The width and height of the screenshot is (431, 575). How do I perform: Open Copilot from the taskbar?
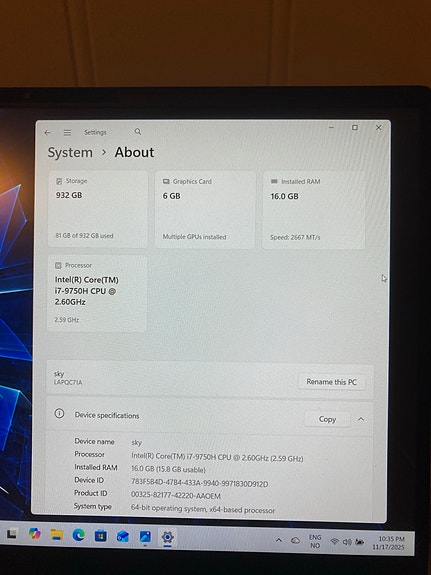point(34,534)
